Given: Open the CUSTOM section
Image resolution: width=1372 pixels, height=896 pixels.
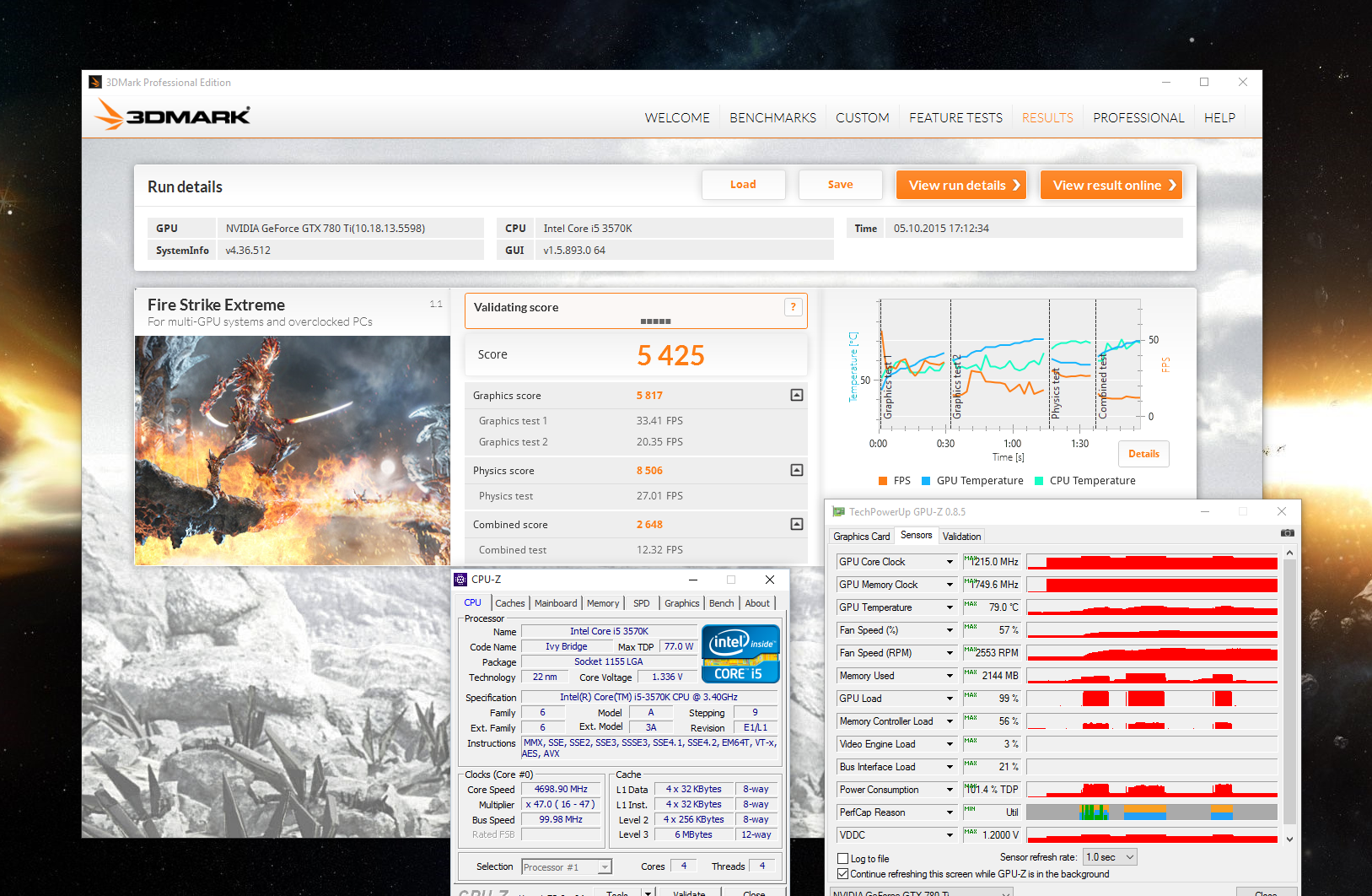Looking at the screenshot, I should 863,118.
